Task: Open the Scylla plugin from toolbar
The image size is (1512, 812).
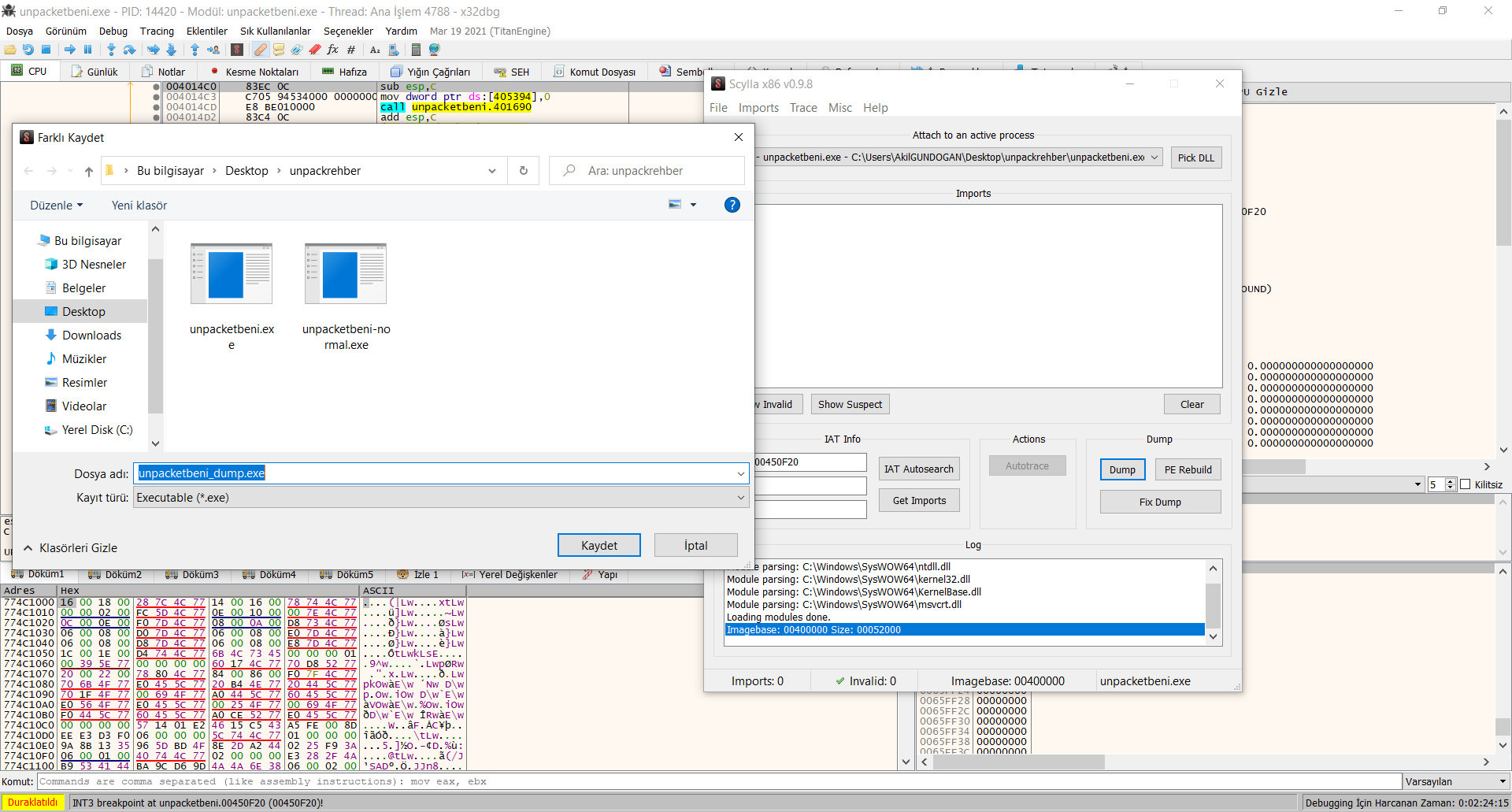Action: click(x=237, y=50)
